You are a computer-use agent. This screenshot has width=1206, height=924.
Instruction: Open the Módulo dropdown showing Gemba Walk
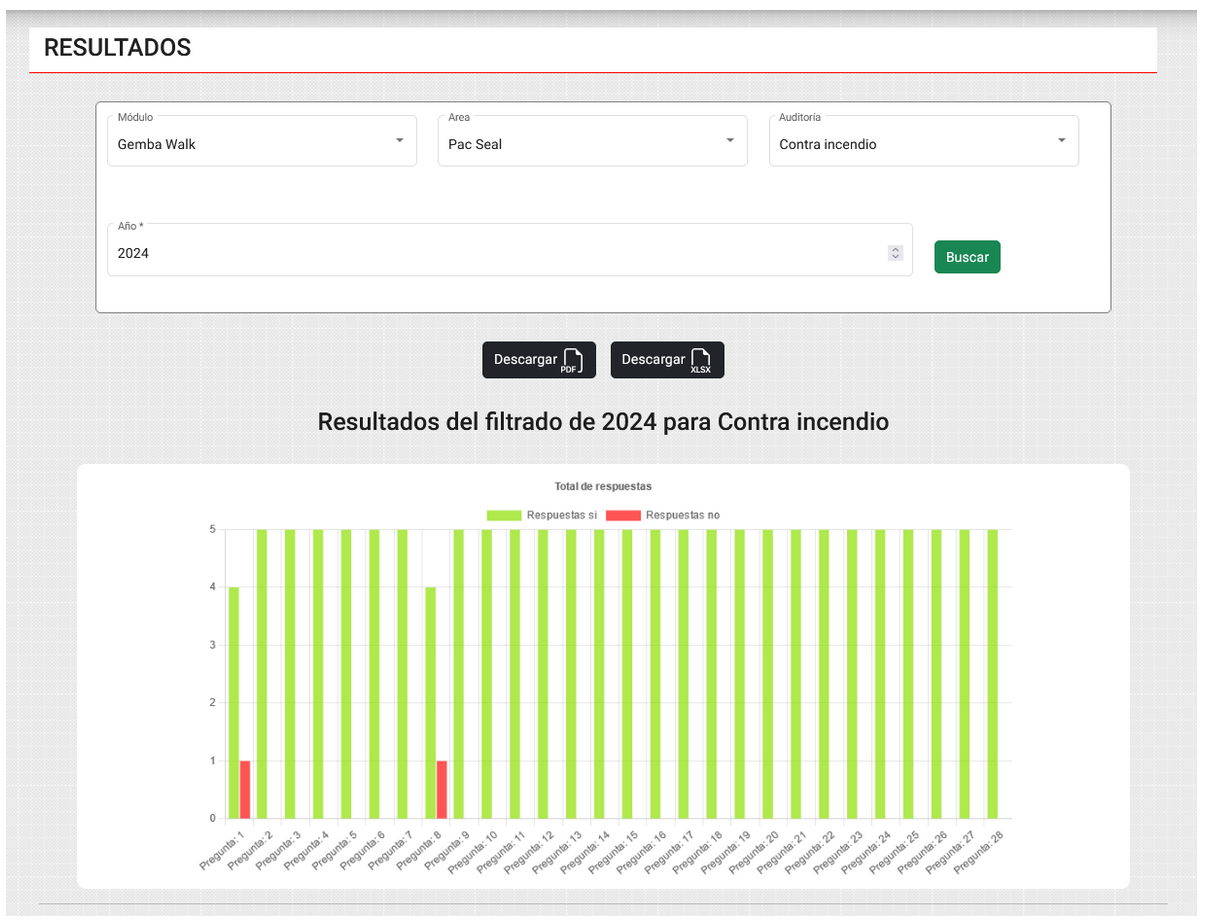[x=262, y=141]
